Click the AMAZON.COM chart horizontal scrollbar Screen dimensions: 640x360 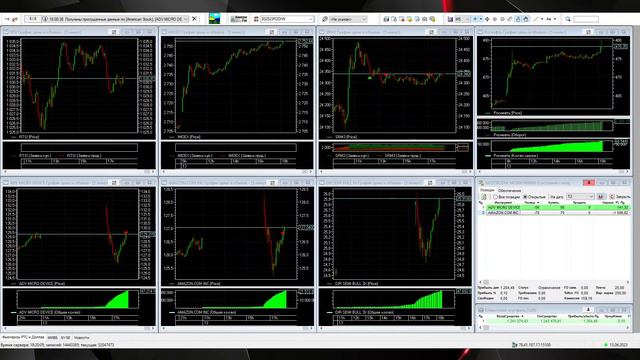pos(237,328)
